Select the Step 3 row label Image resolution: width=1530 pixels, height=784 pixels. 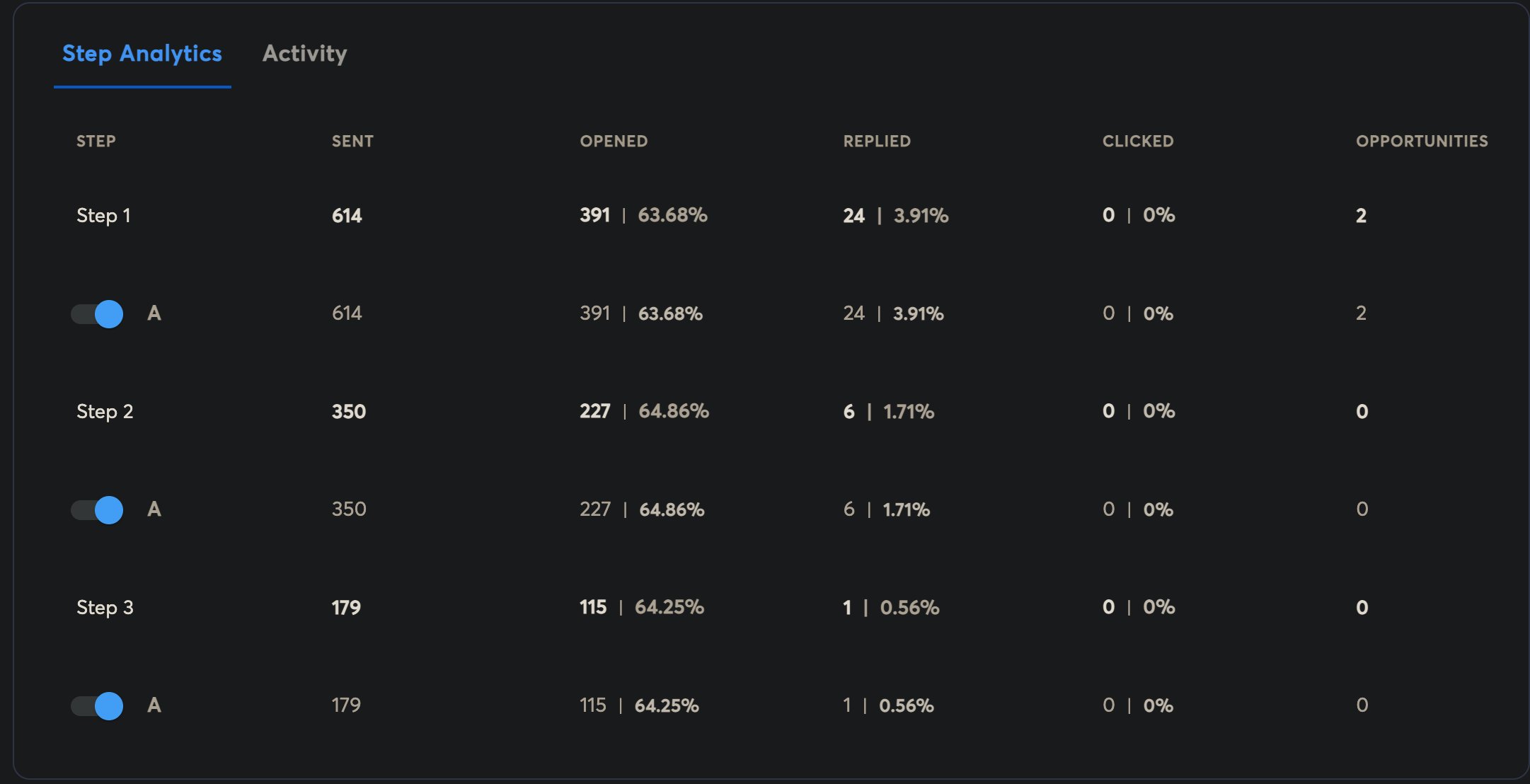tap(105, 608)
